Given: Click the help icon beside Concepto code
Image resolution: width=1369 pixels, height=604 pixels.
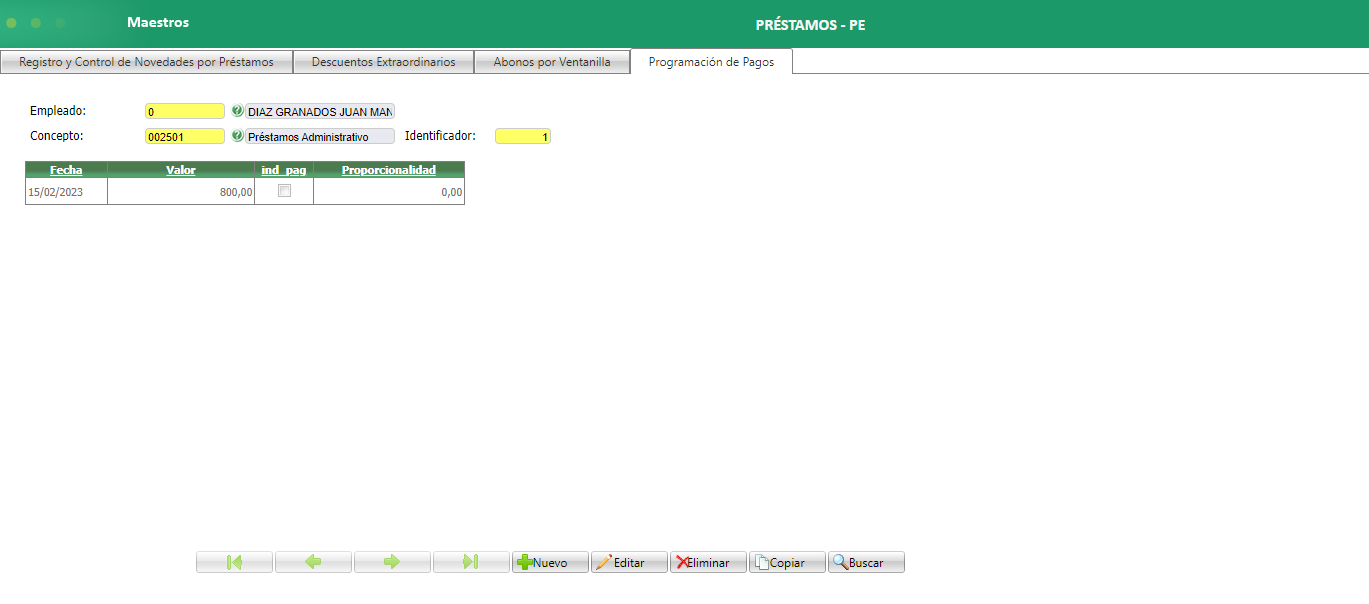Looking at the screenshot, I should (x=237, y=136).
